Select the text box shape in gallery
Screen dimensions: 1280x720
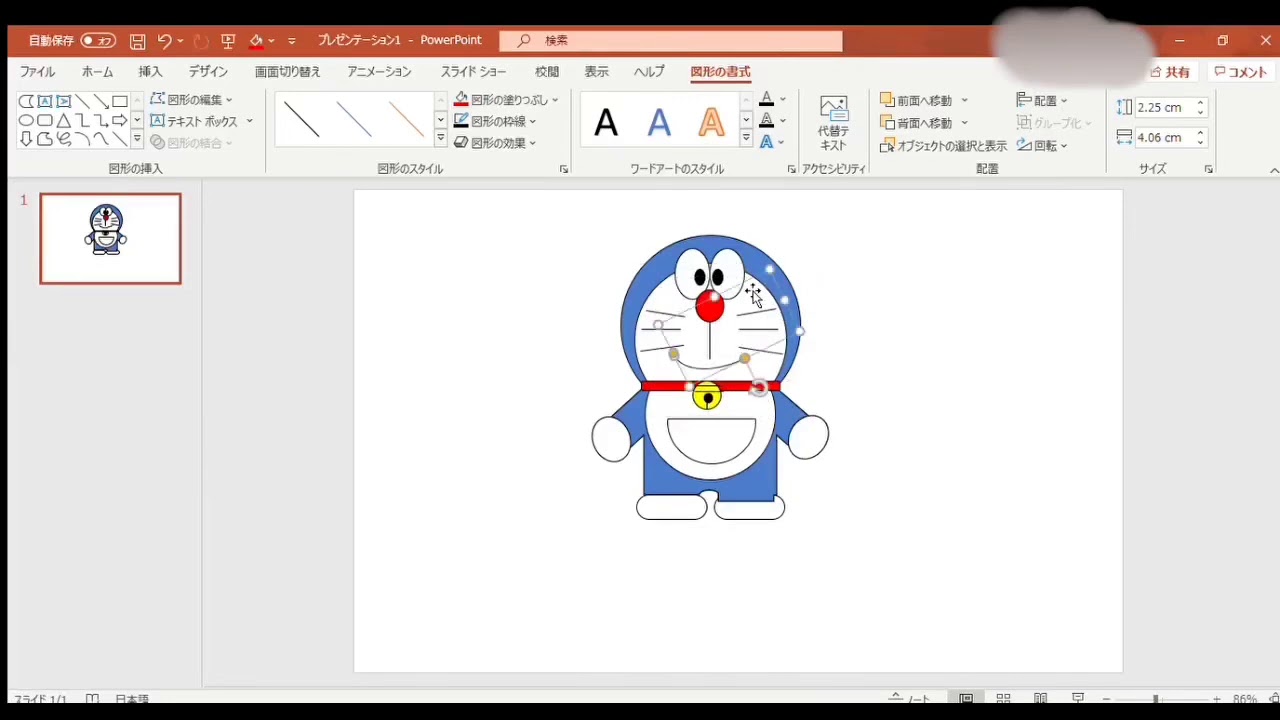pos(45,102)
